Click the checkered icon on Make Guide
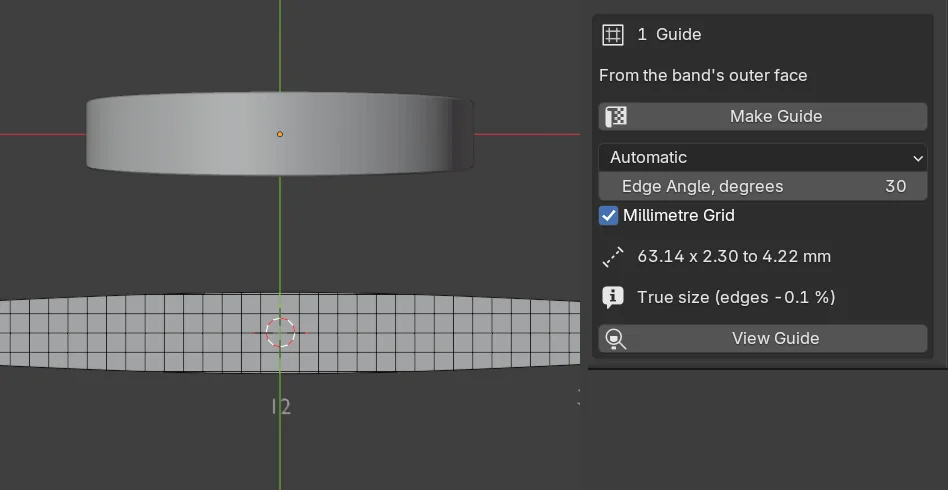The height and width of the screenshot is (490, 948). pyautogui.click(x=615, y=116)
